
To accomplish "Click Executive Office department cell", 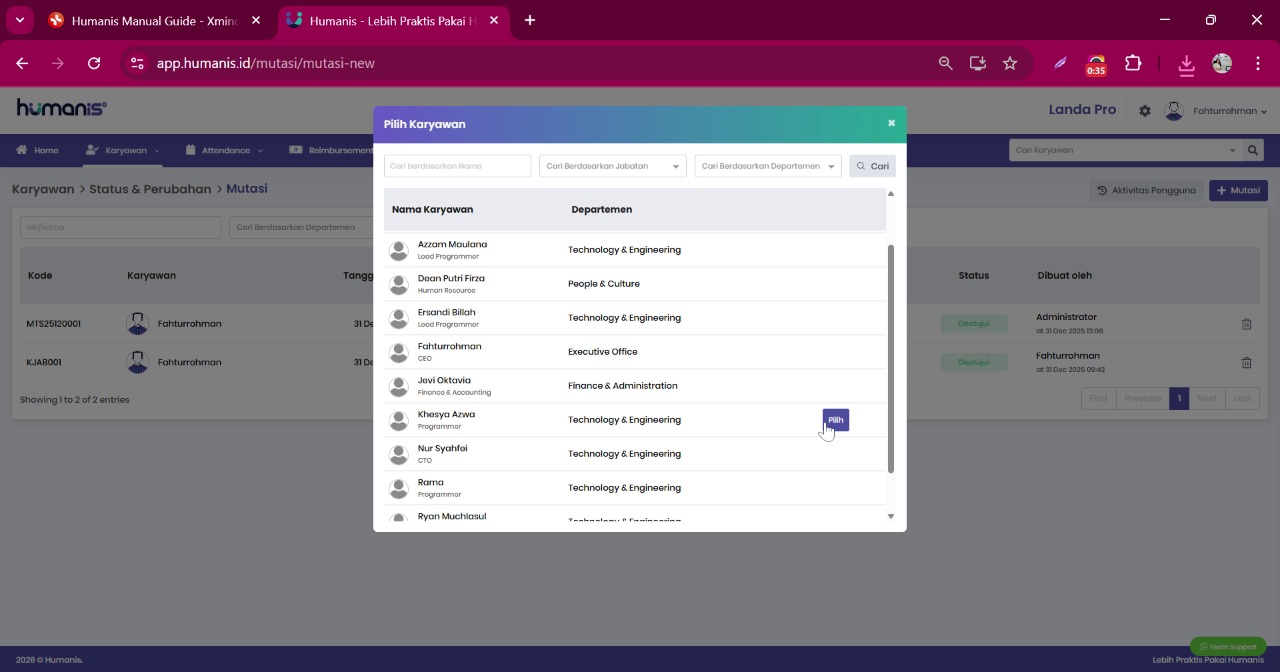I will click(603, 352).
